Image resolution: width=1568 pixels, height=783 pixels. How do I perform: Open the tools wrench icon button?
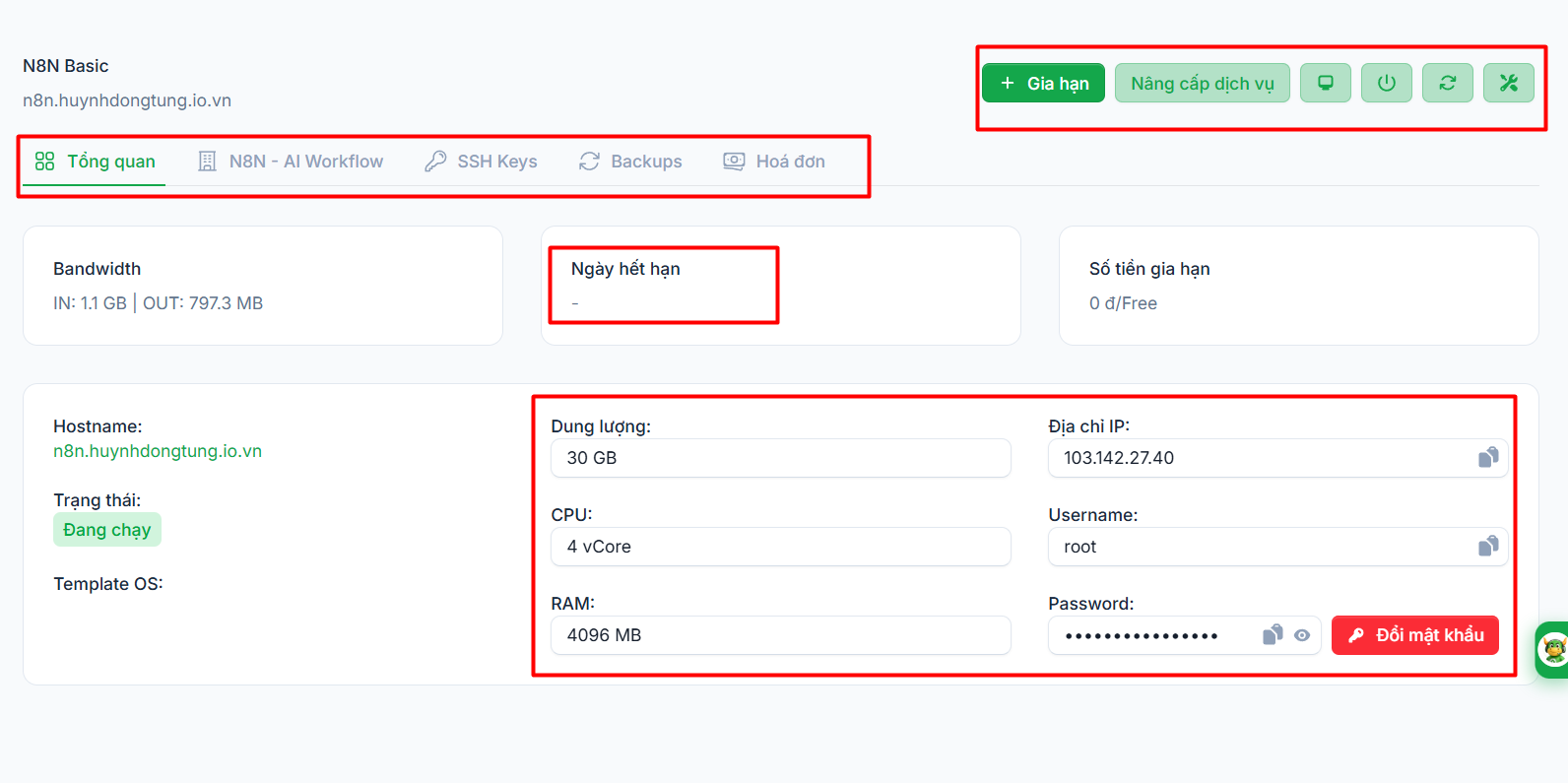(x=1509, y=84)
